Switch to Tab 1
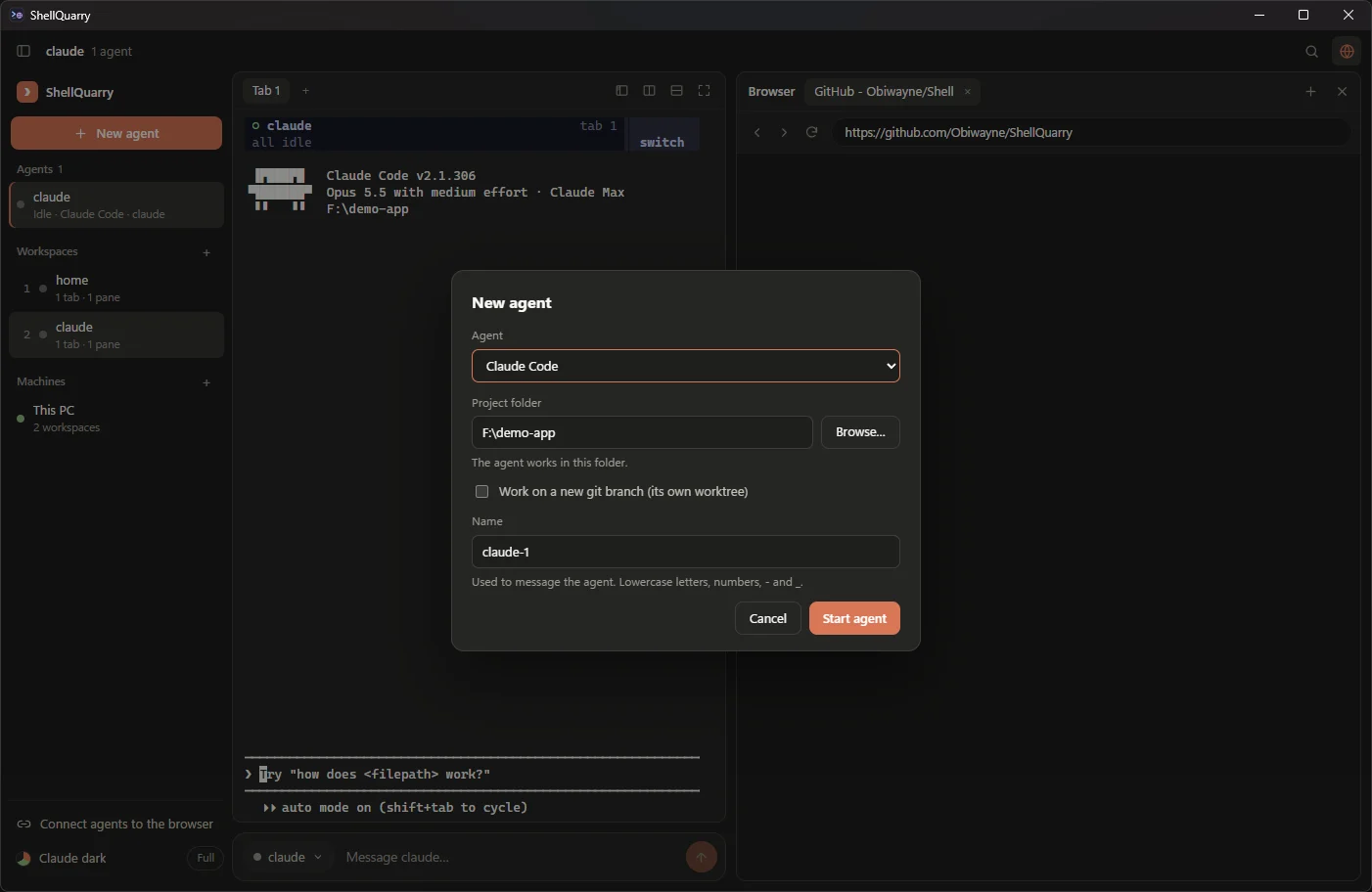This screenshot has width=1372, height=892. pyautogui.click(x=266, y=91)
